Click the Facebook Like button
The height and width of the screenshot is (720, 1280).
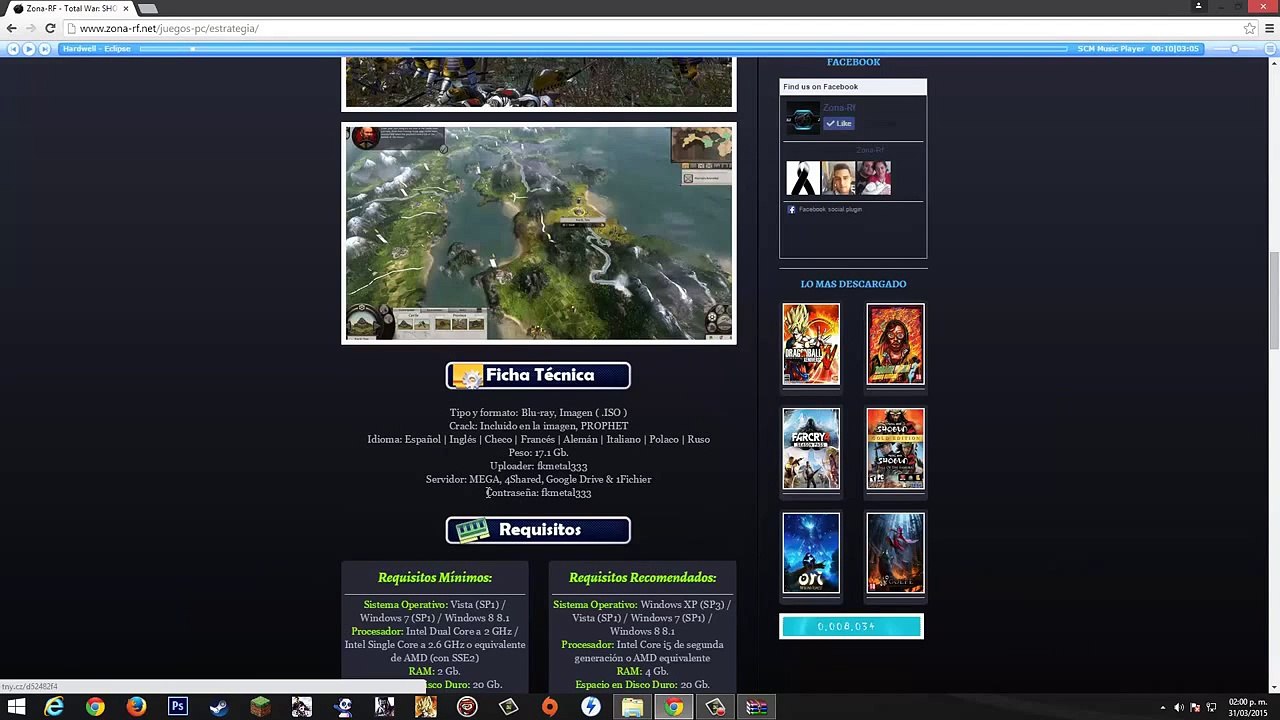tap(839, 123)
